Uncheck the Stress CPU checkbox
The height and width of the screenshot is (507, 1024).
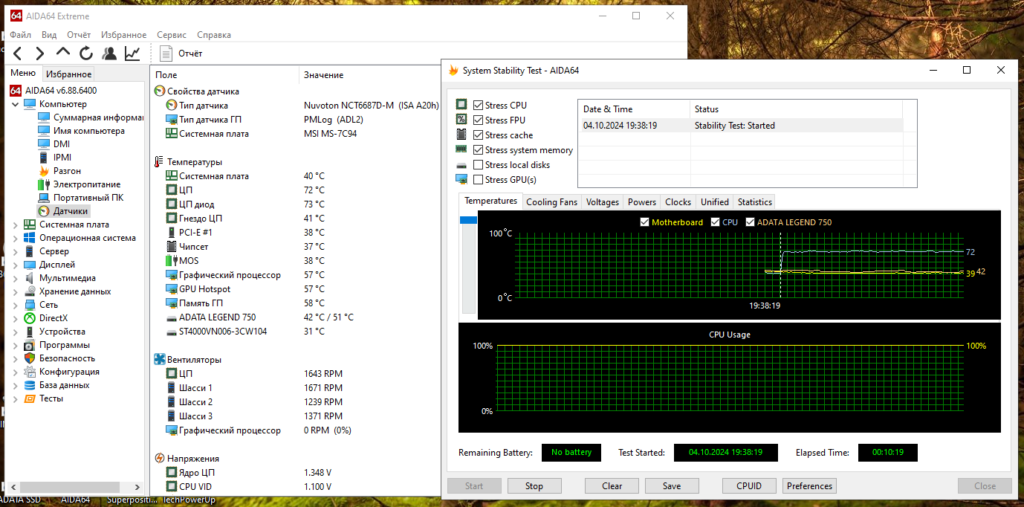(x=478, y=105)
